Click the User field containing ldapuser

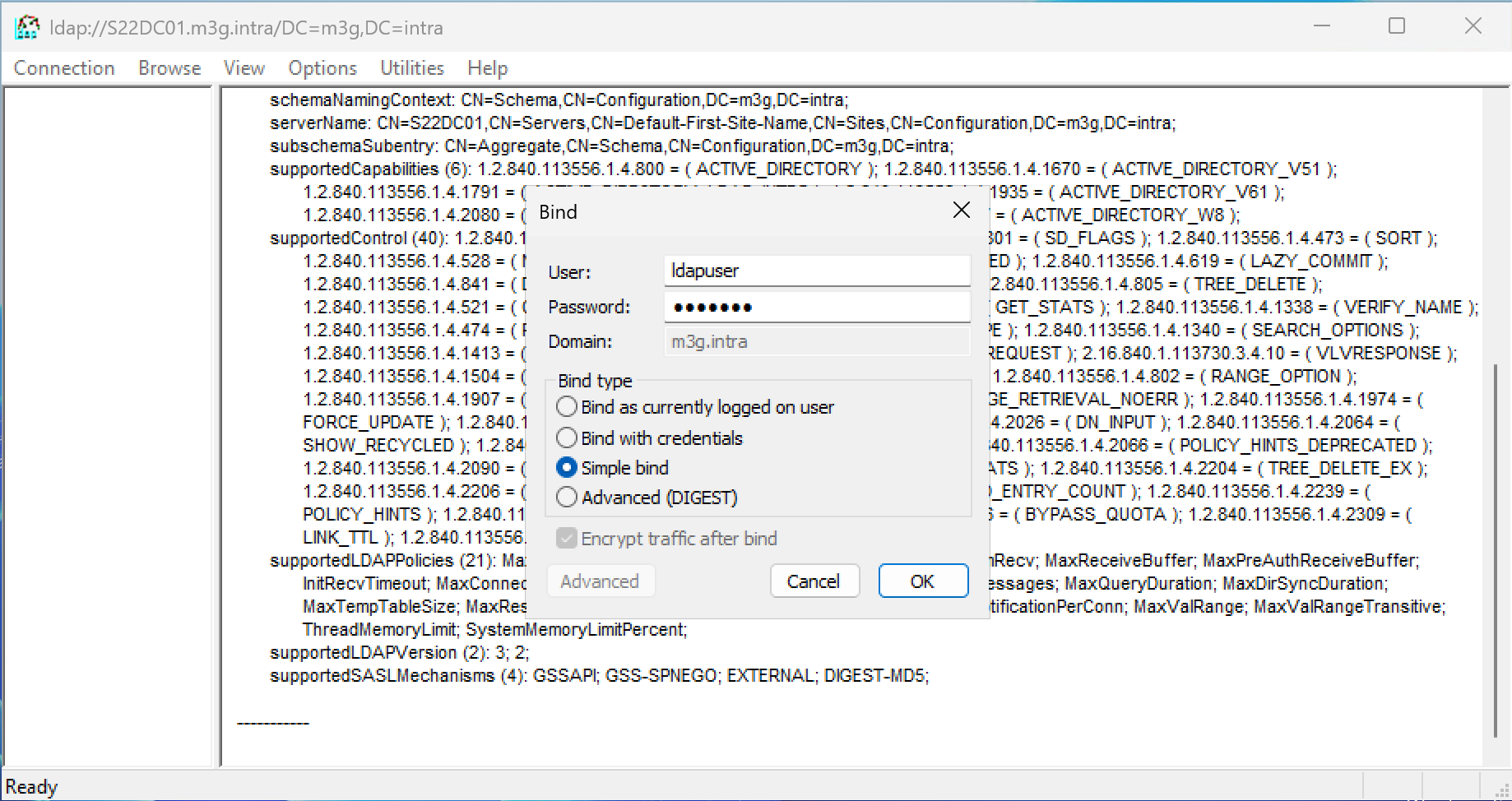(x=816, y=271)
